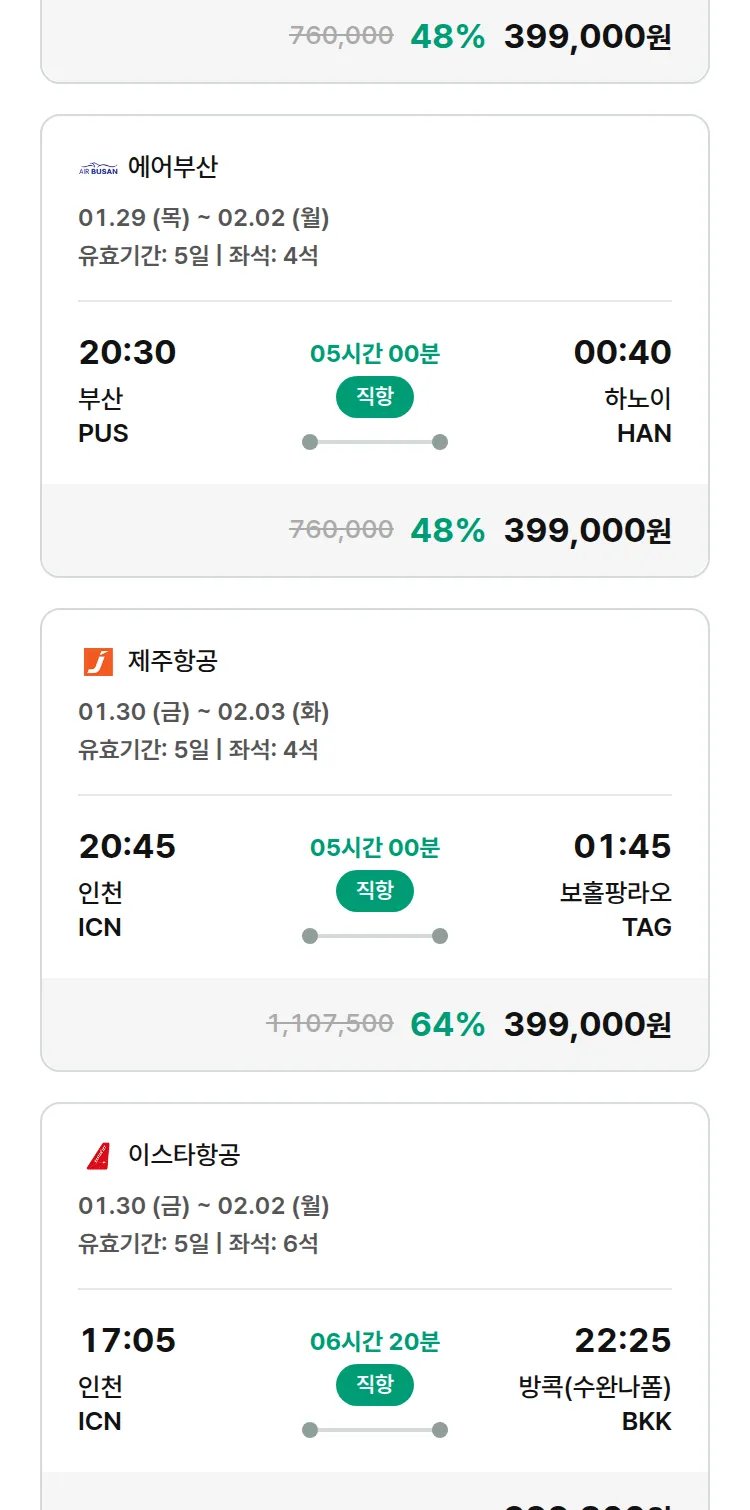Click the 399,000원 price on 보홀팡라오 flight
The image size is (750, 1510).
(x=587, y=1024)
